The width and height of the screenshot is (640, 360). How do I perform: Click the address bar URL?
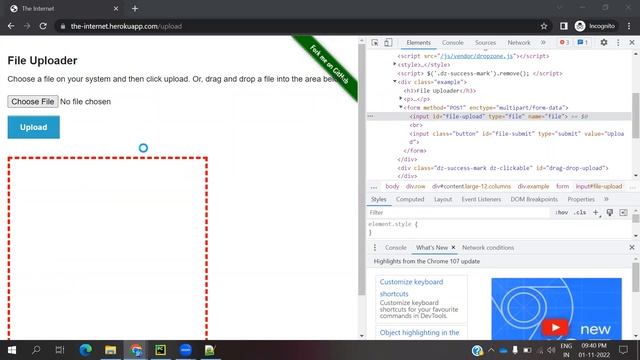(x=126, y=26)
